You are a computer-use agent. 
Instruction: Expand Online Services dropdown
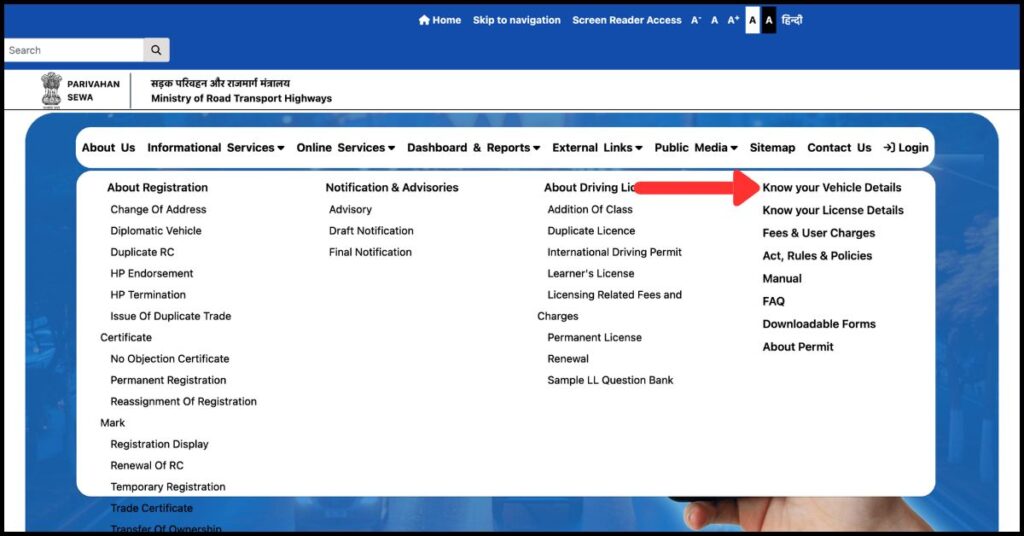coord(346,148)
